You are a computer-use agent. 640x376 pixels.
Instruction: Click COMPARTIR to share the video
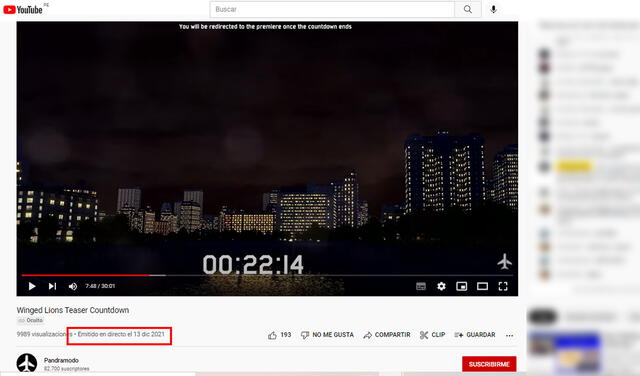point(387,335)
